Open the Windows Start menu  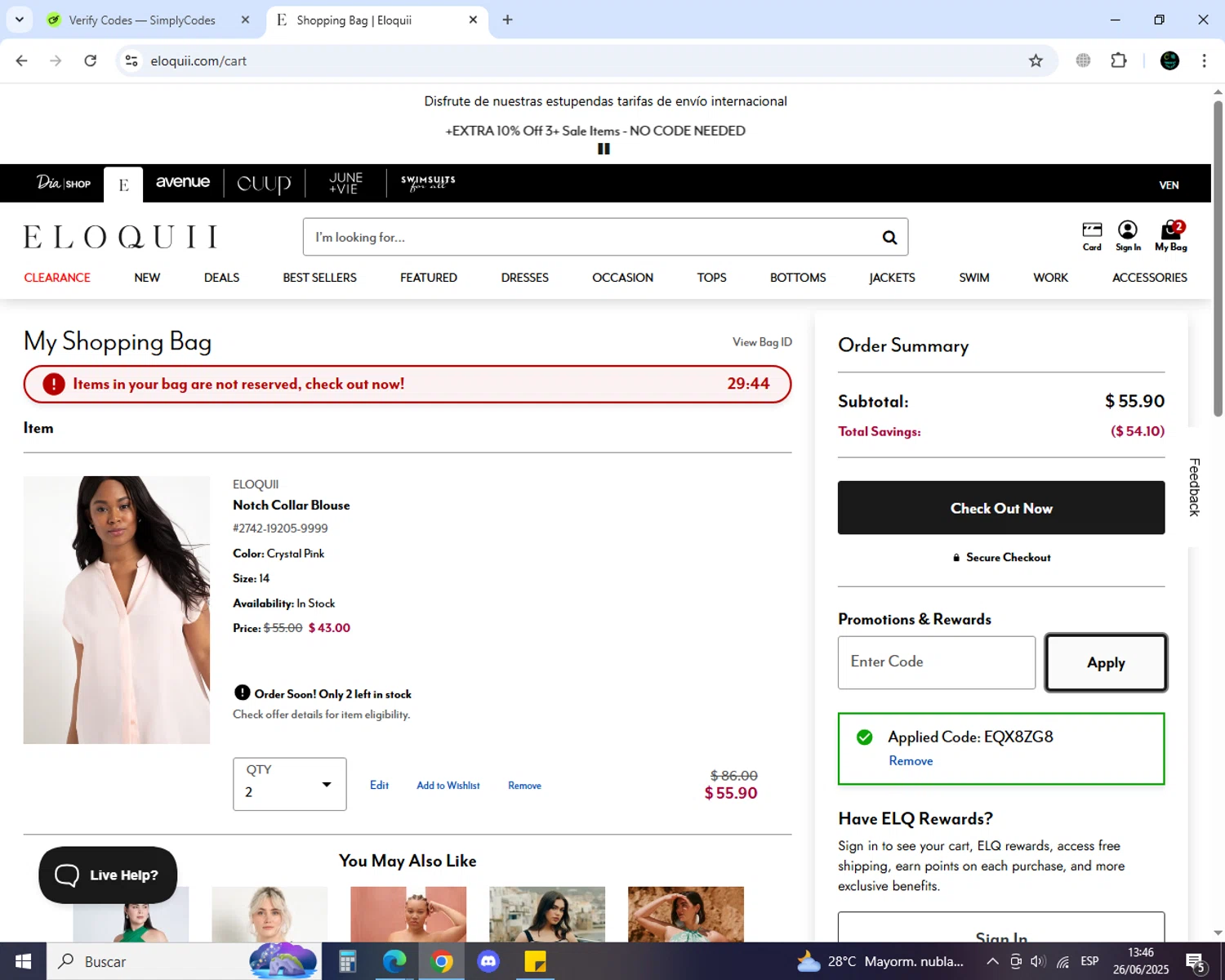click(x=23, y=961)
